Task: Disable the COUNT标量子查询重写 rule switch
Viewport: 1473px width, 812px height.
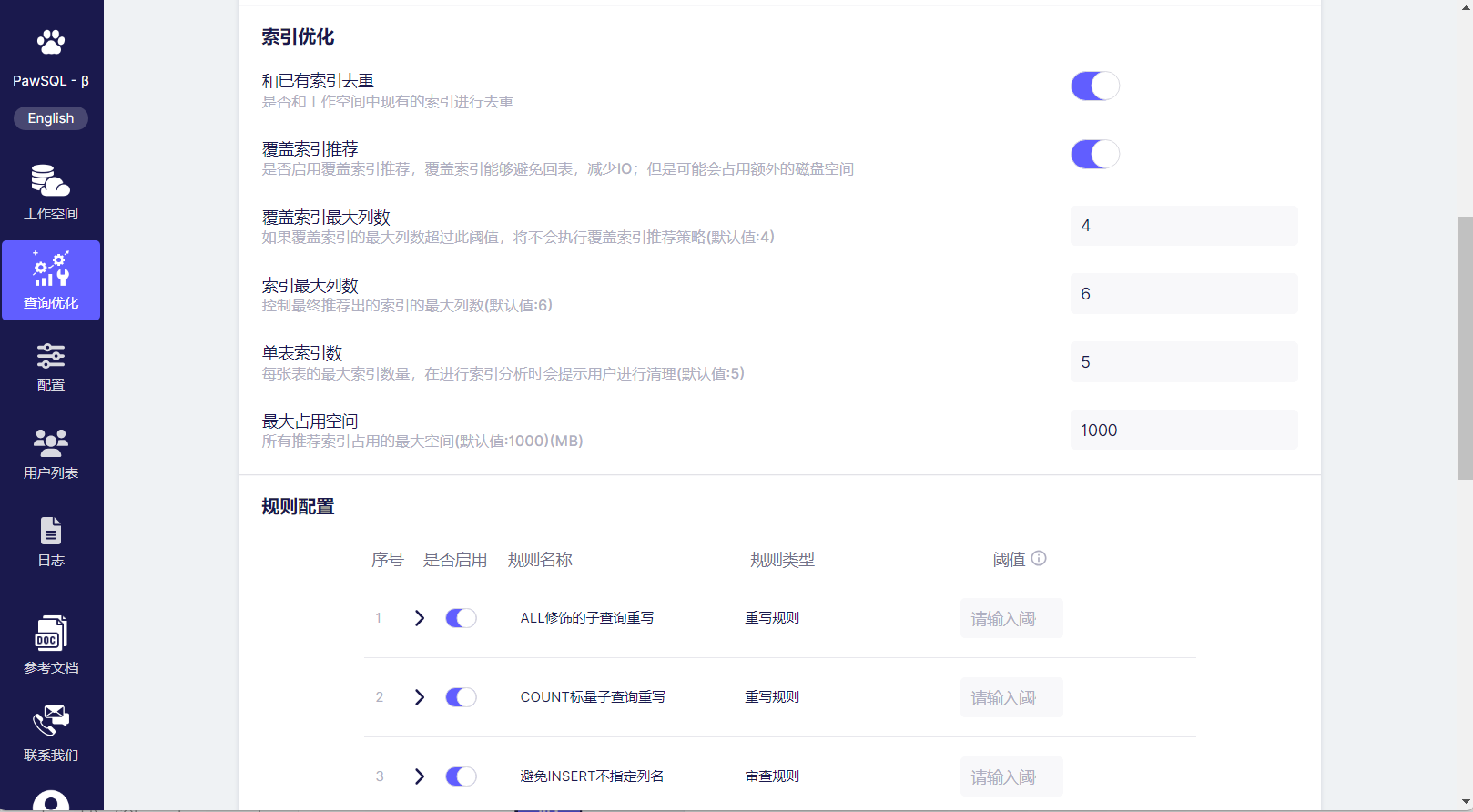Action: 461,698
